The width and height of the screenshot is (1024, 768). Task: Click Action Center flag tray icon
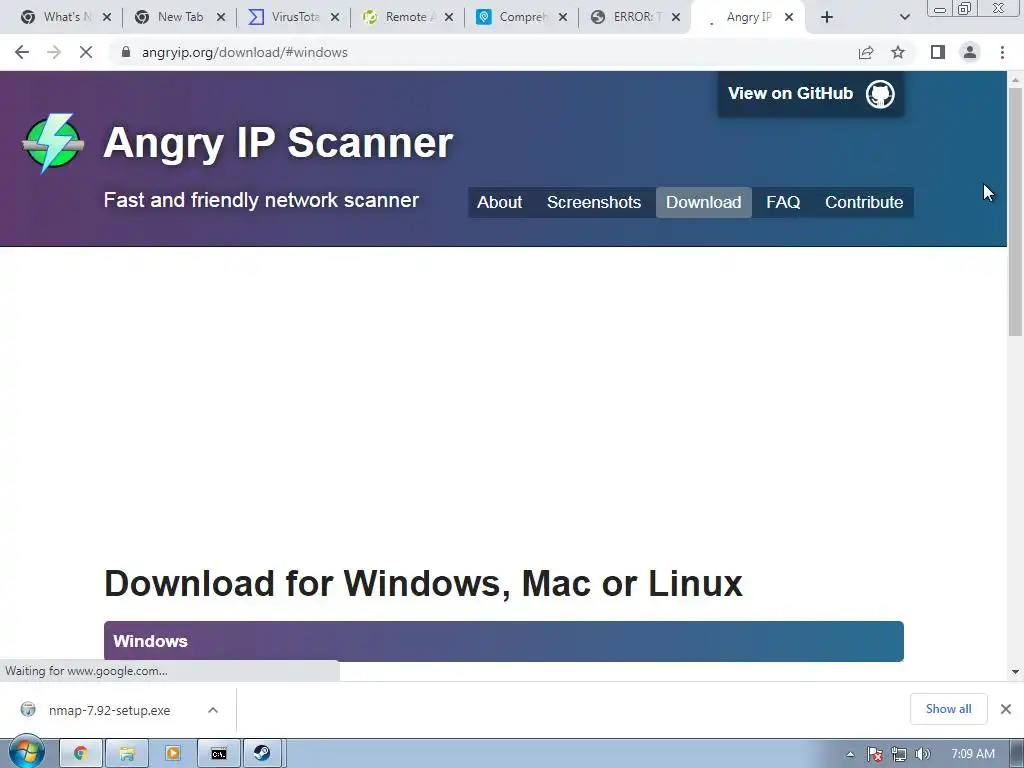875,754
